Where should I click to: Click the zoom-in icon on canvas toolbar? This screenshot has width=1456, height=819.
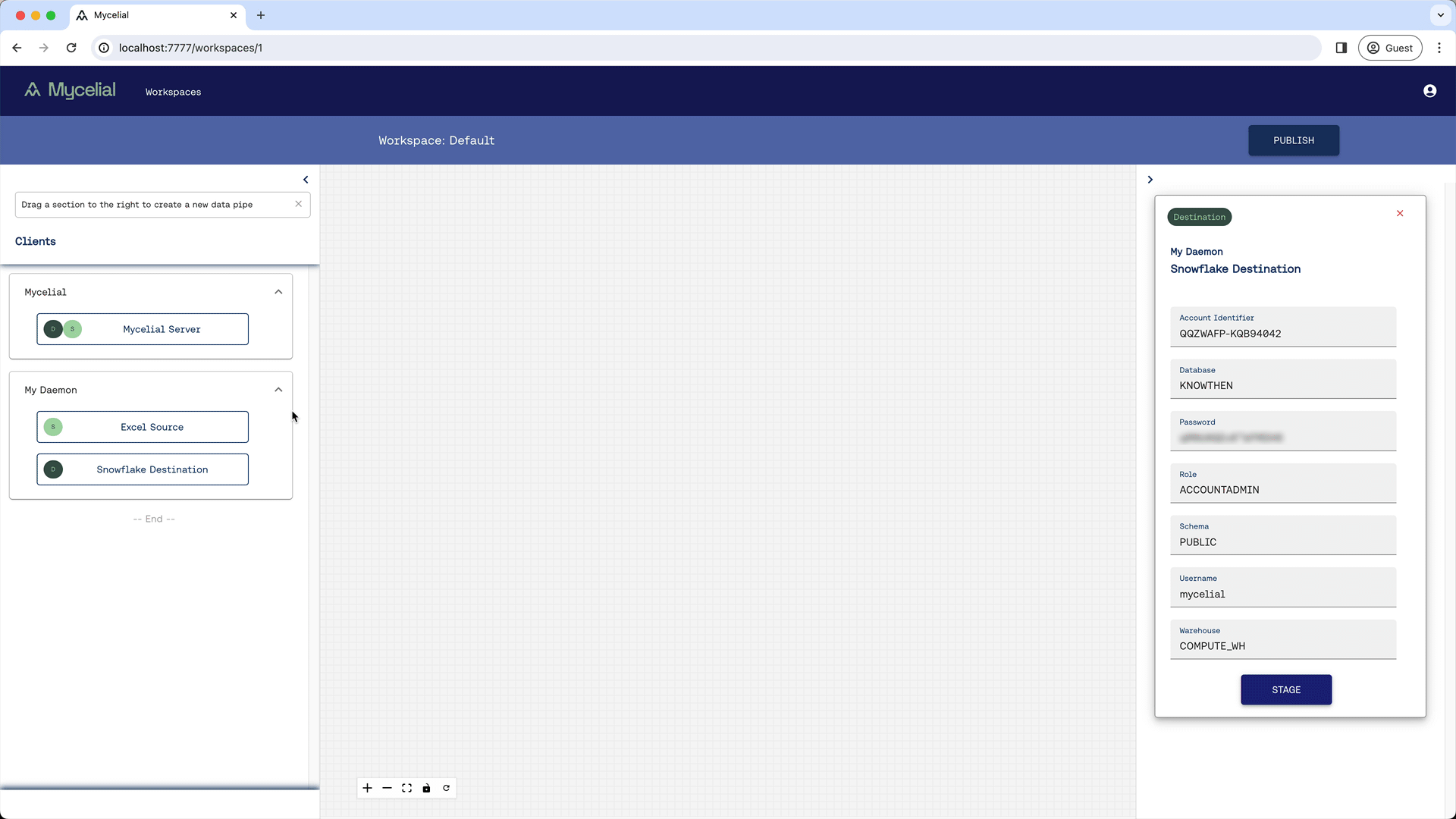point(367,788)
